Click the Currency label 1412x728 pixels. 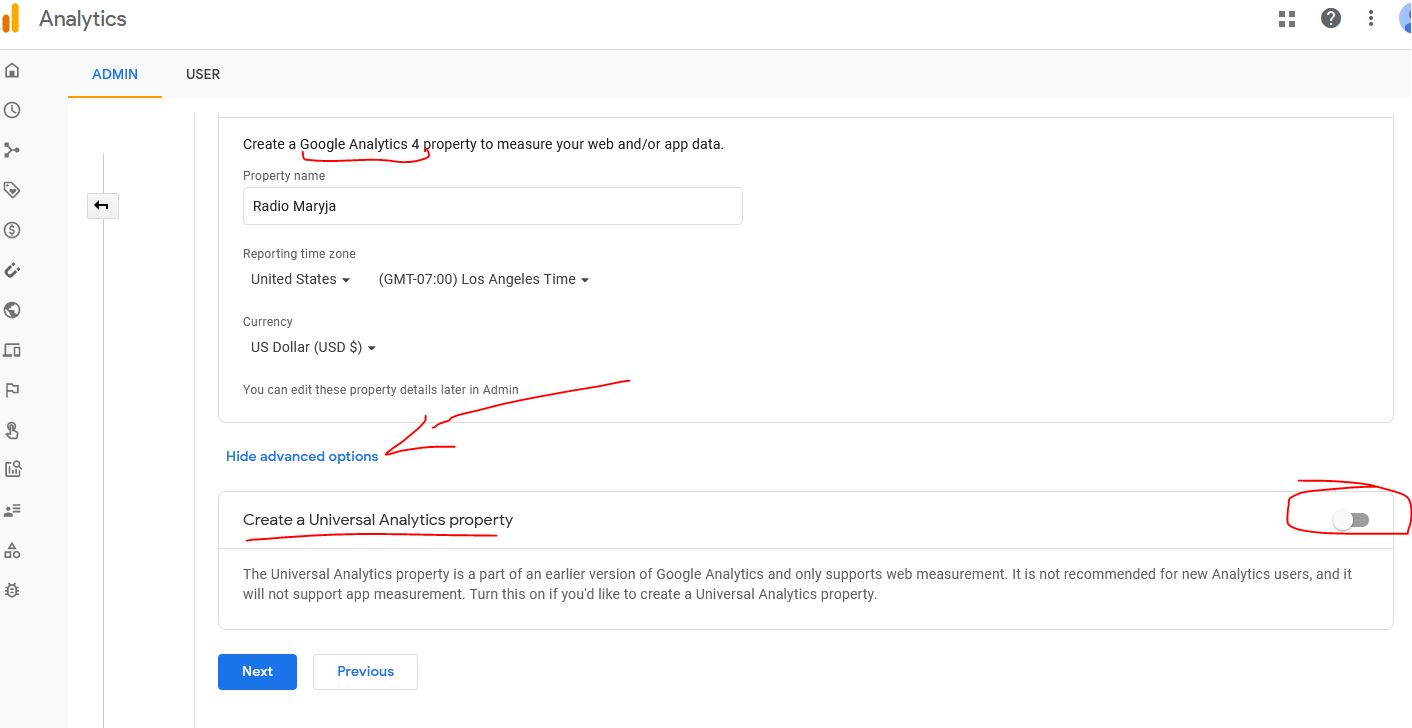(268, 322)
